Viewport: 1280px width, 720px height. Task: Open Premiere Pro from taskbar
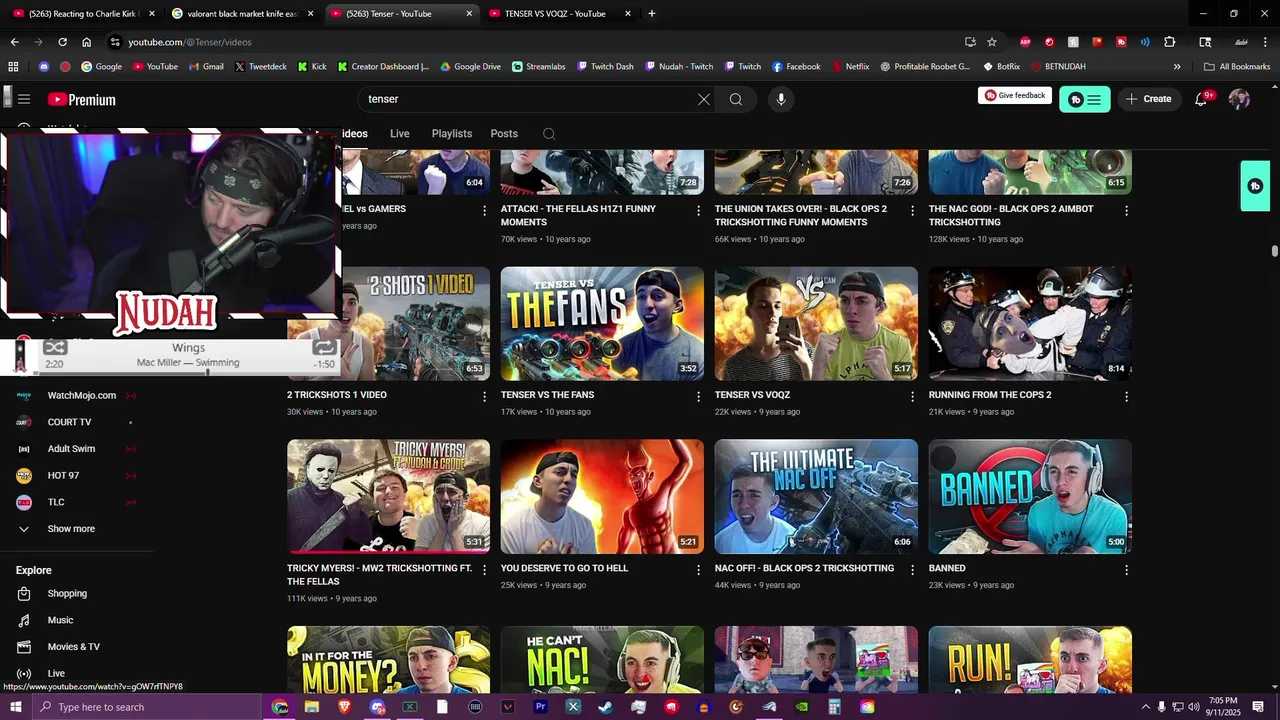[541, 707]
